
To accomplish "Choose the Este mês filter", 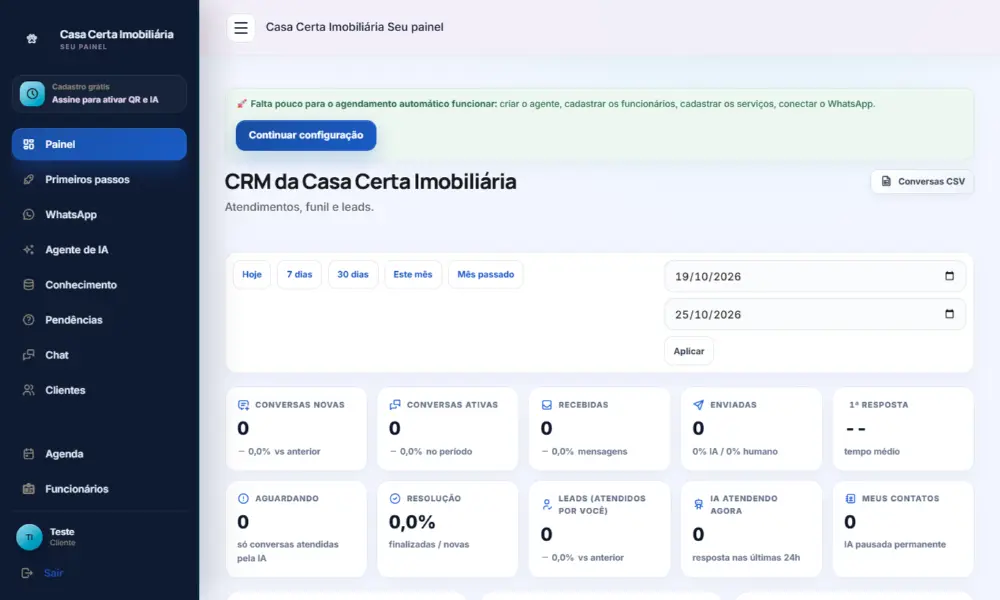I will tap(413, 274).
